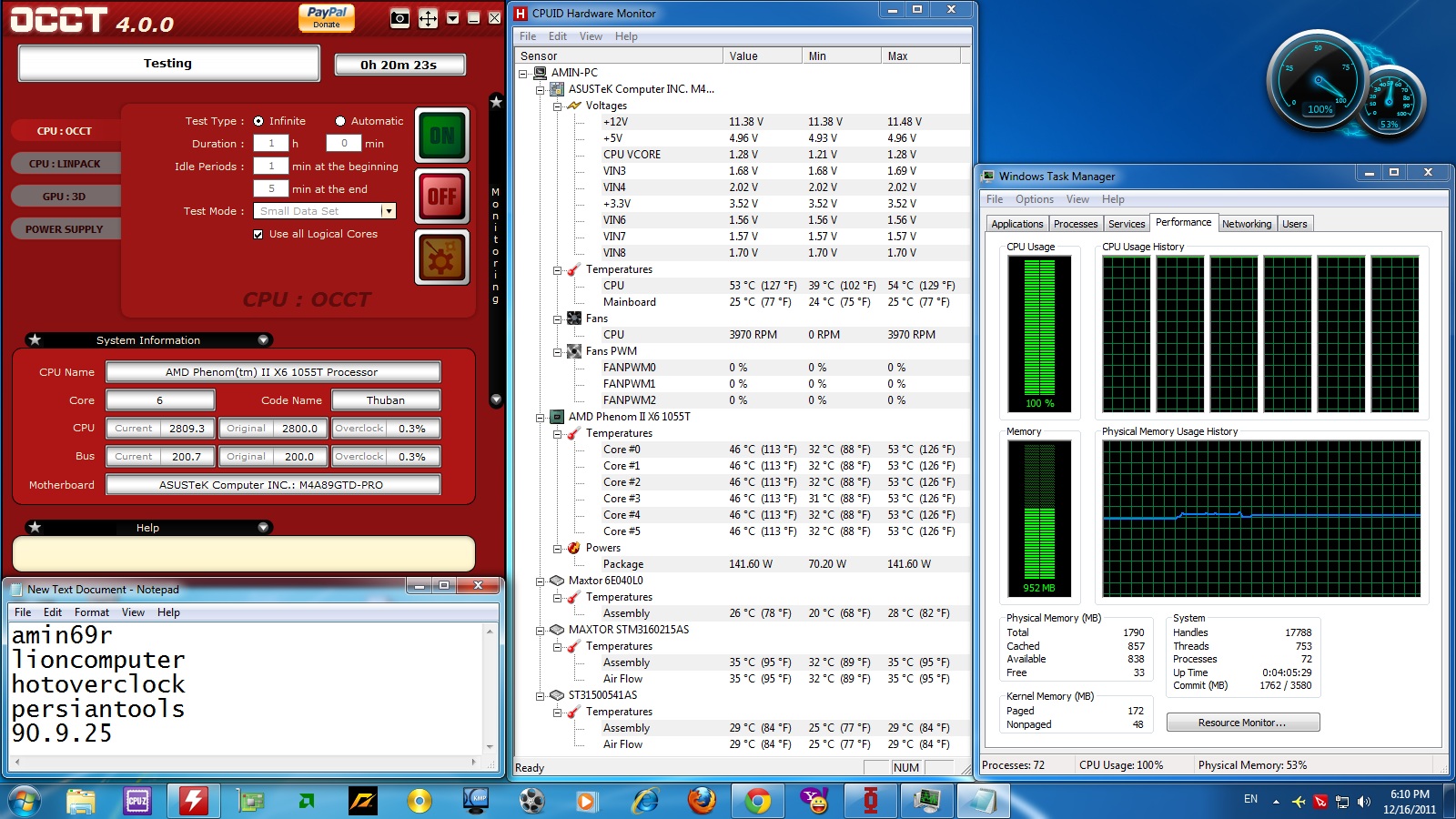The height and width of the screenshot is (819, 1456).
Task: Open Yahoo Messenger from the taskbar
Action: coord(814,801)
